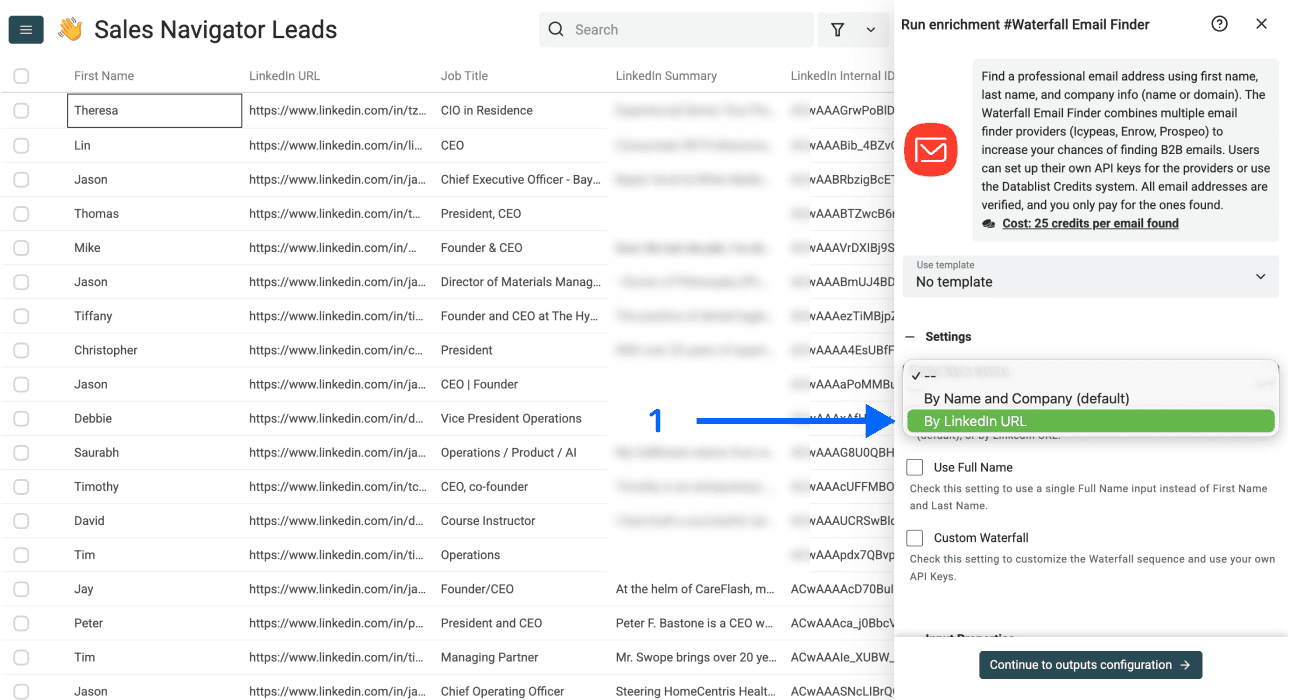Enable the Custom Waterfall checkbox
Image resolution: width=1290 pixels, height=700 pixels.
(914, 537)
